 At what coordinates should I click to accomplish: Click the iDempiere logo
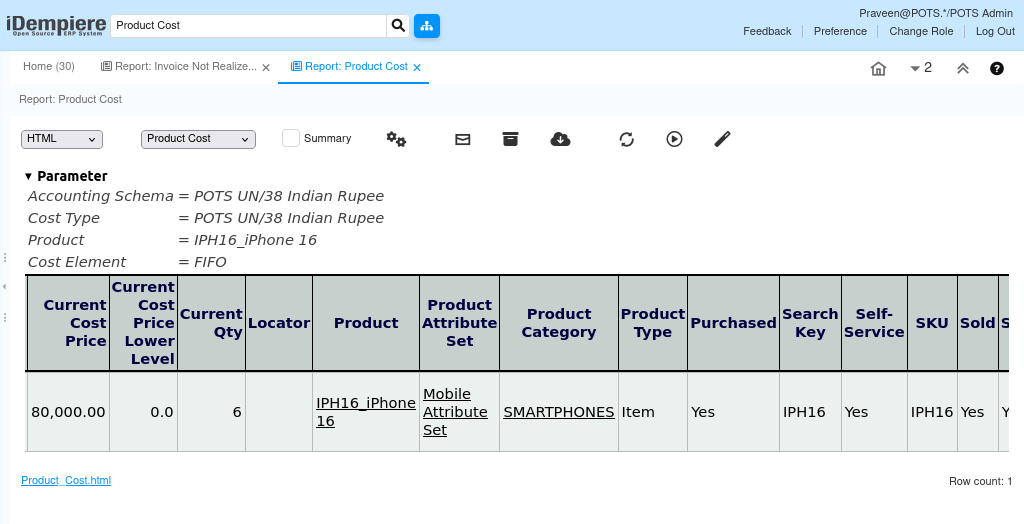[x=56, y=25]
